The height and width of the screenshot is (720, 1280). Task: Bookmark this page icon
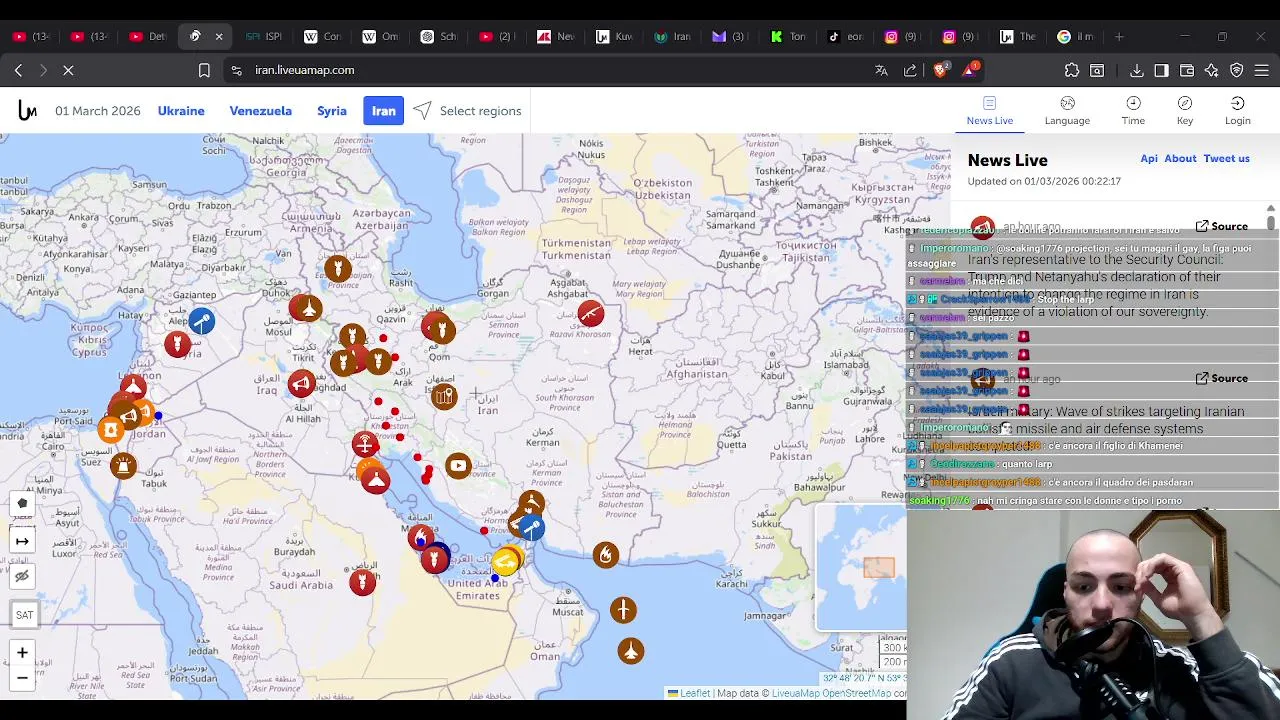[x=204, y=70]
